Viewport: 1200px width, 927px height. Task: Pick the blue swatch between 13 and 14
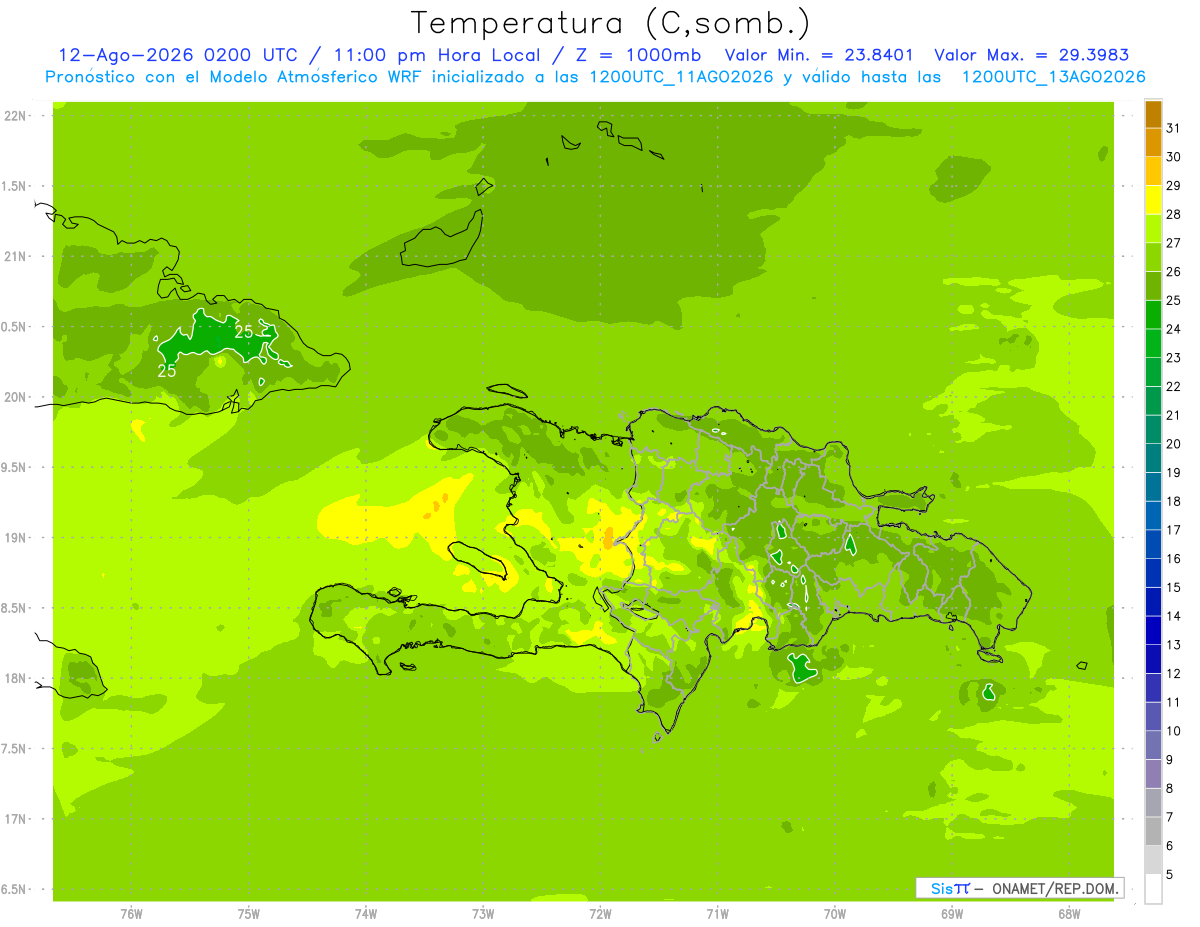click(1153, 631)
